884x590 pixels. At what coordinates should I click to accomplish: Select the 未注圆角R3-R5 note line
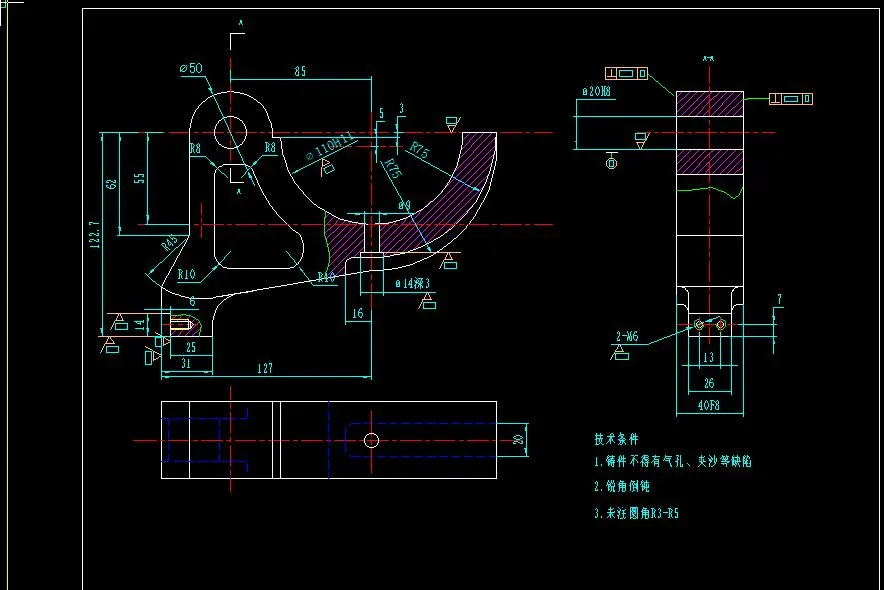636,513
